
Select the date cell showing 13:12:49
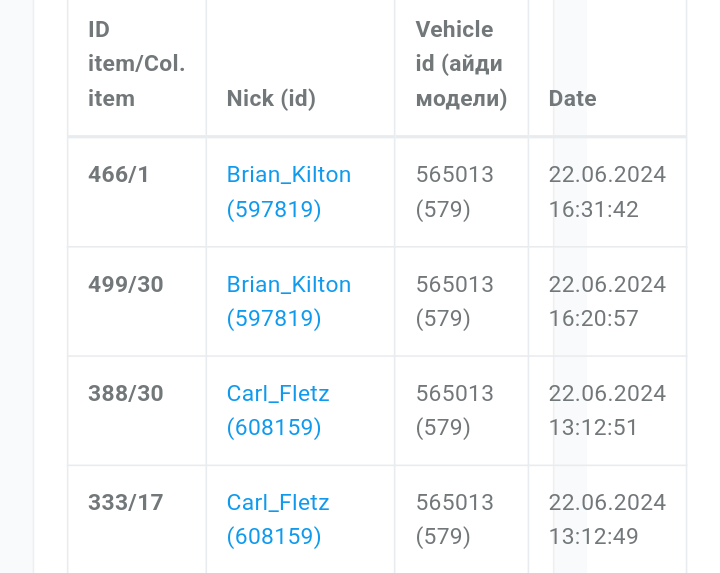606,520
